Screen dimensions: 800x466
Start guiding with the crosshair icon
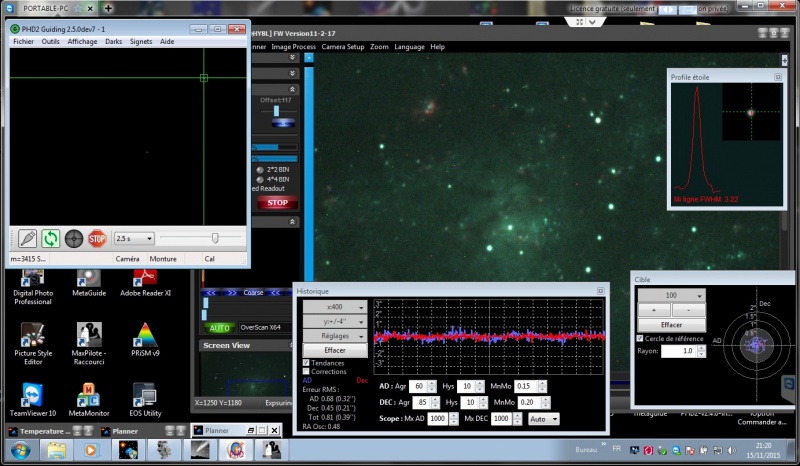(x=74, y=238)
